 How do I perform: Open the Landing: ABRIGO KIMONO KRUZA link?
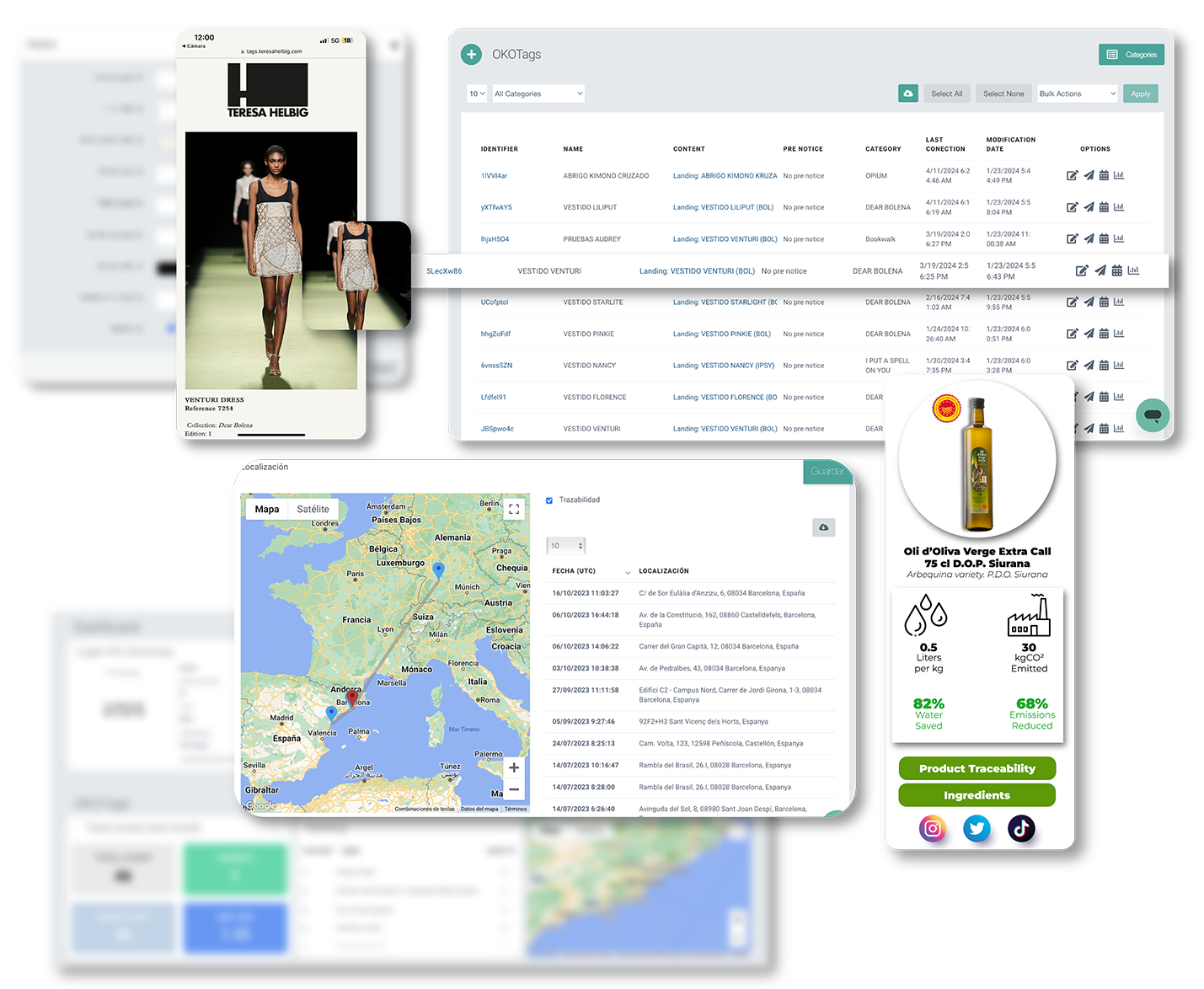point(725,176)
